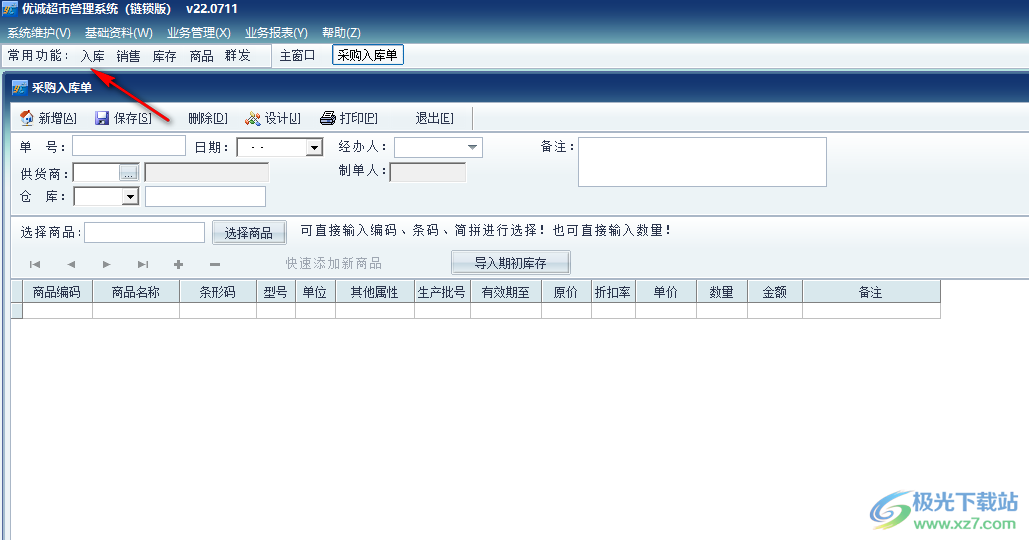Image resolution: width=1029 pixels, height=540 pixels.
Task: Click the 删除 (Delete) toolbar button
Action: pos(207,118)
